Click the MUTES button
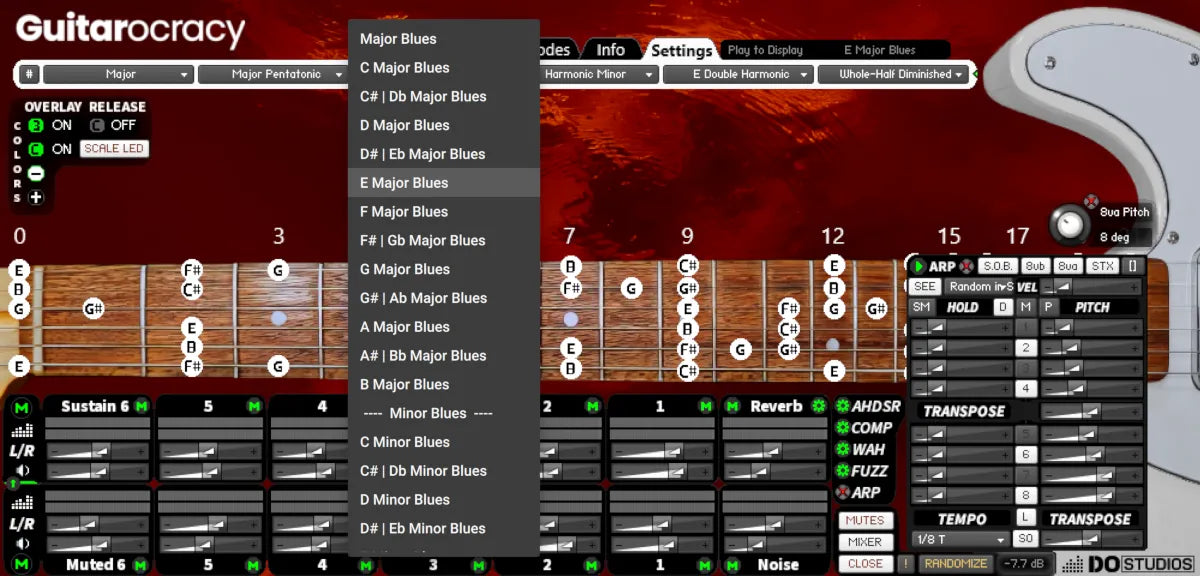1200x576 pixels. point(865,520)
